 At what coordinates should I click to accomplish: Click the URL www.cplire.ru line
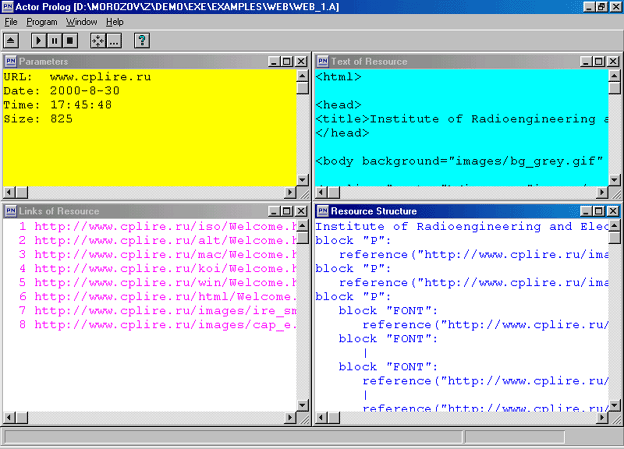point(77,77)
